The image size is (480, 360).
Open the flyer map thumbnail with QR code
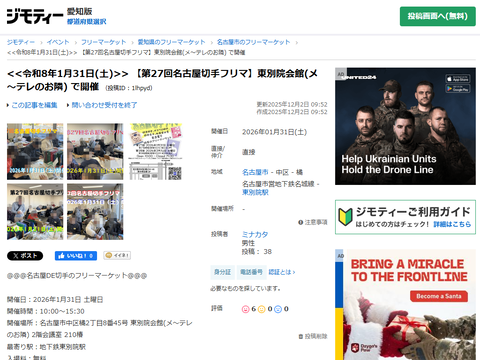pos(155,152)
